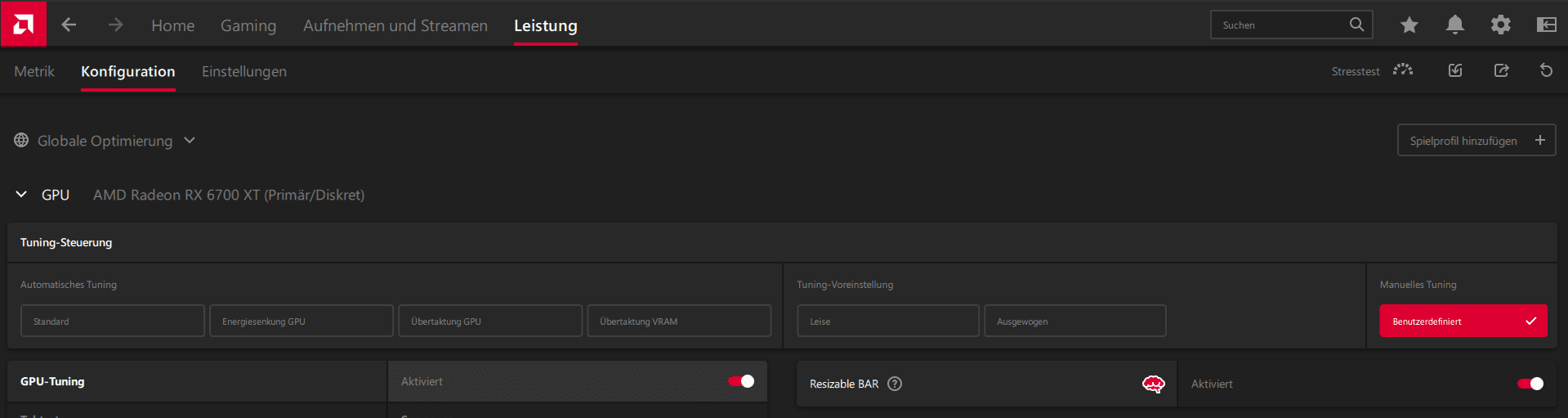Click the Resizable BAR label
1568x418 pixels.
pyautogui.click(x=844, y=384)
